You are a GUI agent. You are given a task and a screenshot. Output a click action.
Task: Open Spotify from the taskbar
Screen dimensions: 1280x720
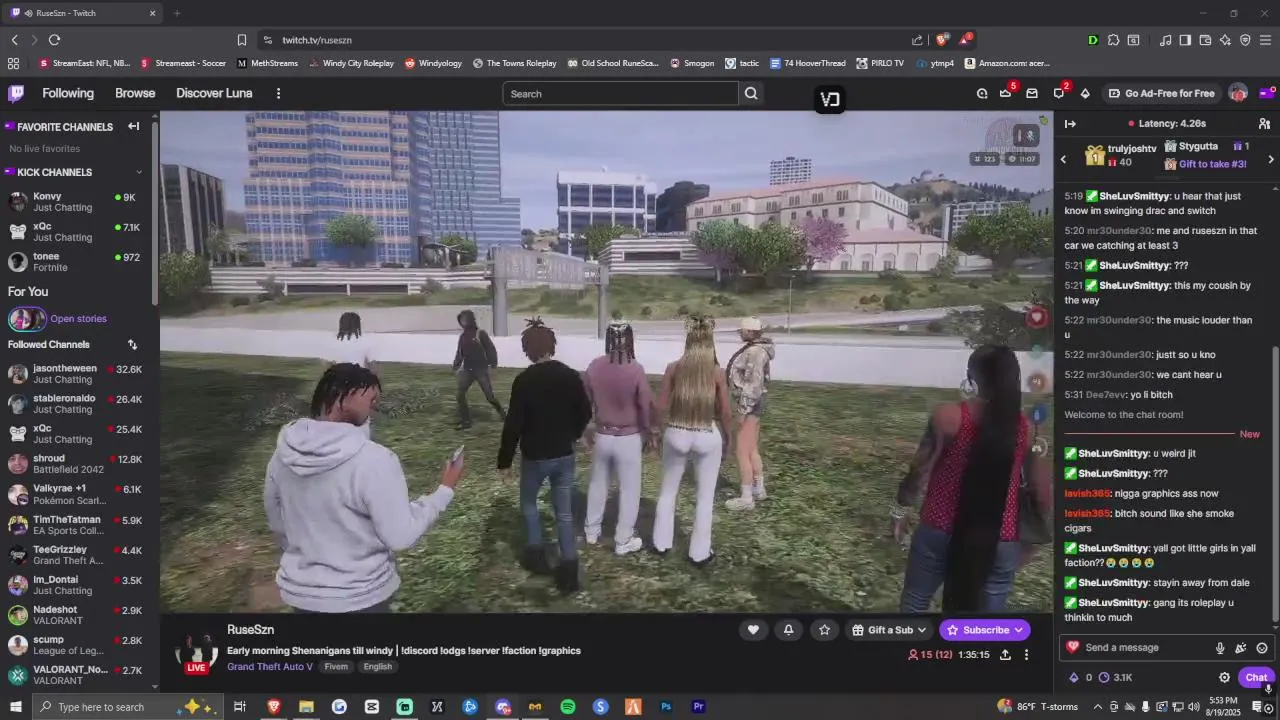click(x=568, y=707)
